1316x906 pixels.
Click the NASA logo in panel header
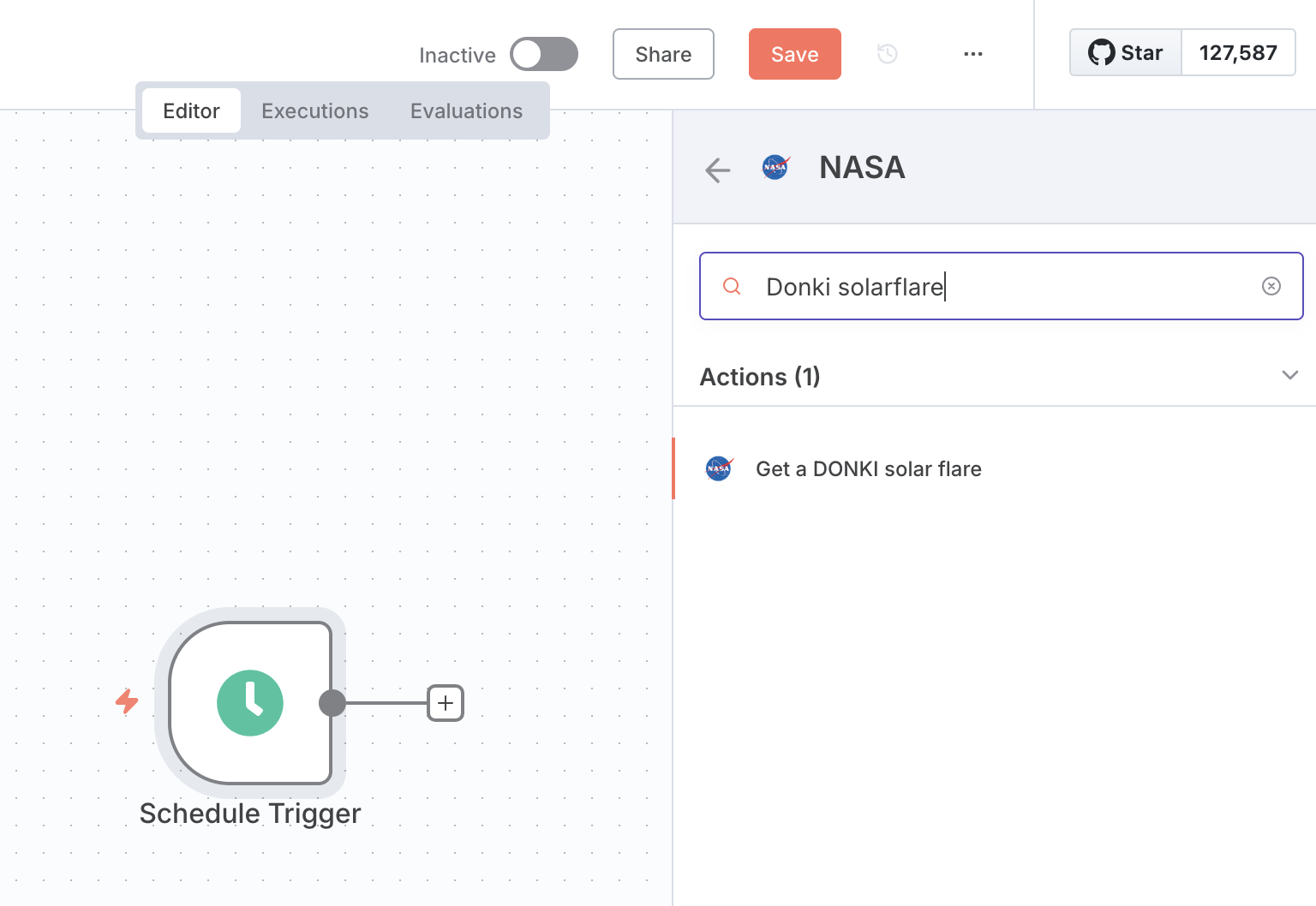pyautogui.click(x=775, y=167)
